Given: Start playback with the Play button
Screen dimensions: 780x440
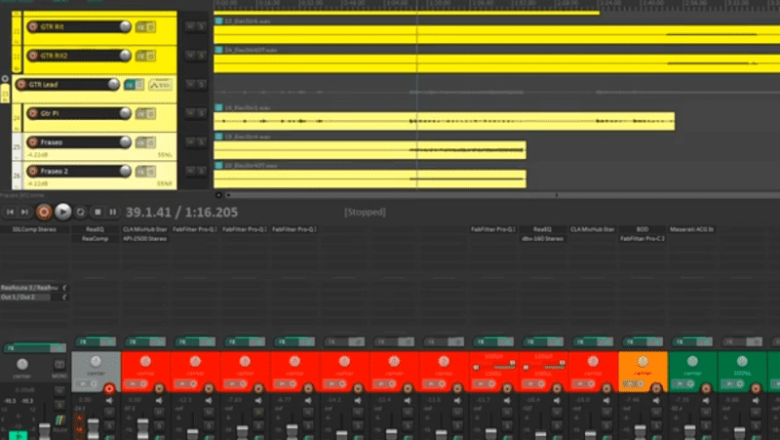Looking at the screenshot, I should 63,212.
